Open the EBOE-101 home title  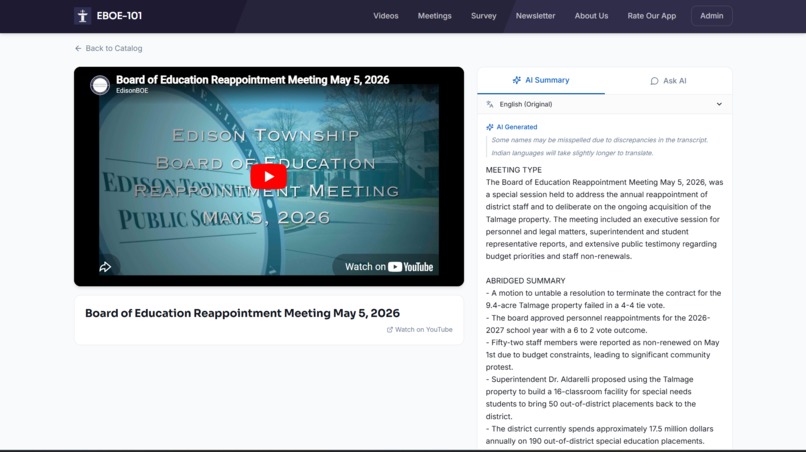119,16
